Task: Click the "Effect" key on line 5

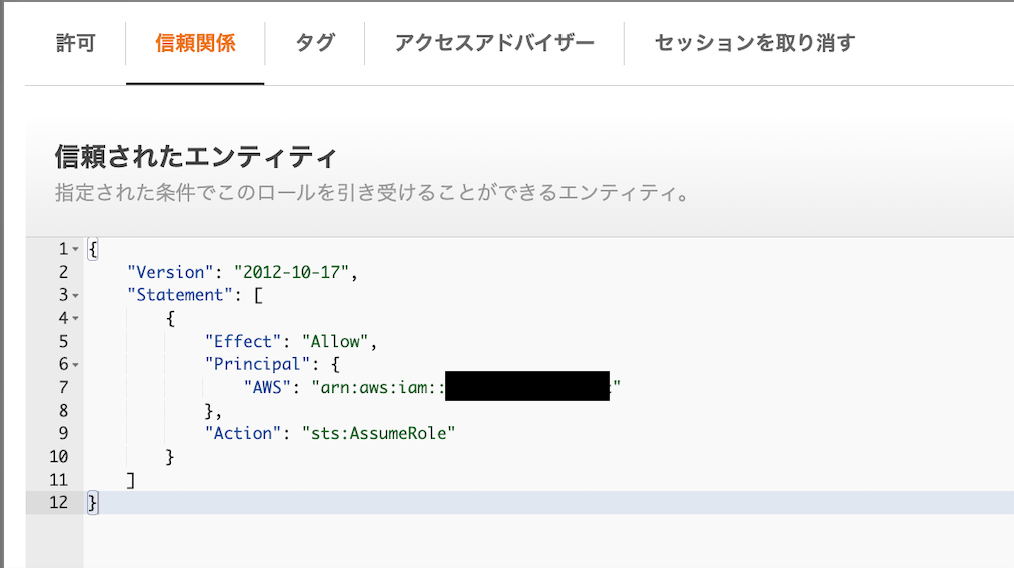Action: point(243,342)
